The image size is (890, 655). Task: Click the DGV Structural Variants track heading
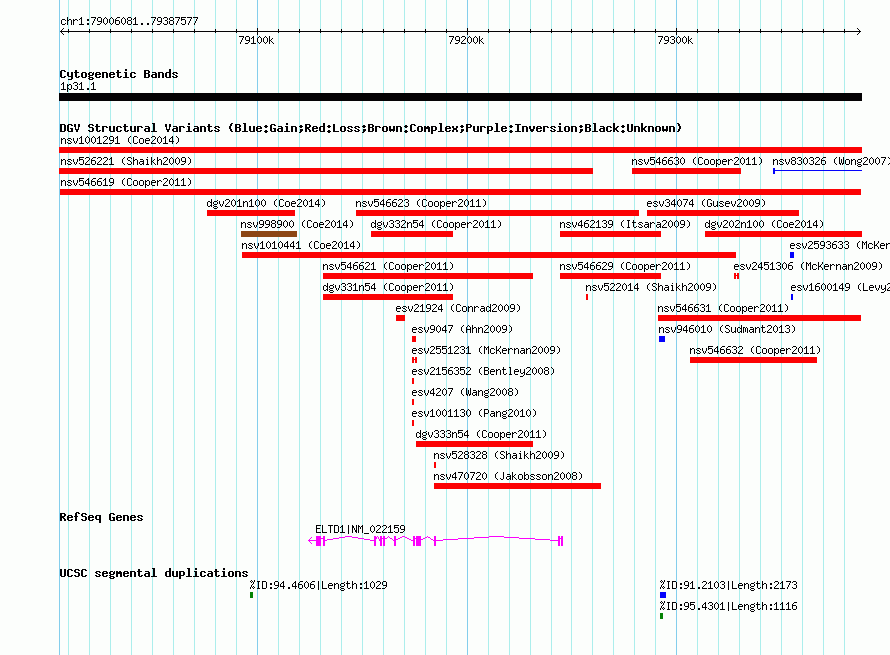371,128
